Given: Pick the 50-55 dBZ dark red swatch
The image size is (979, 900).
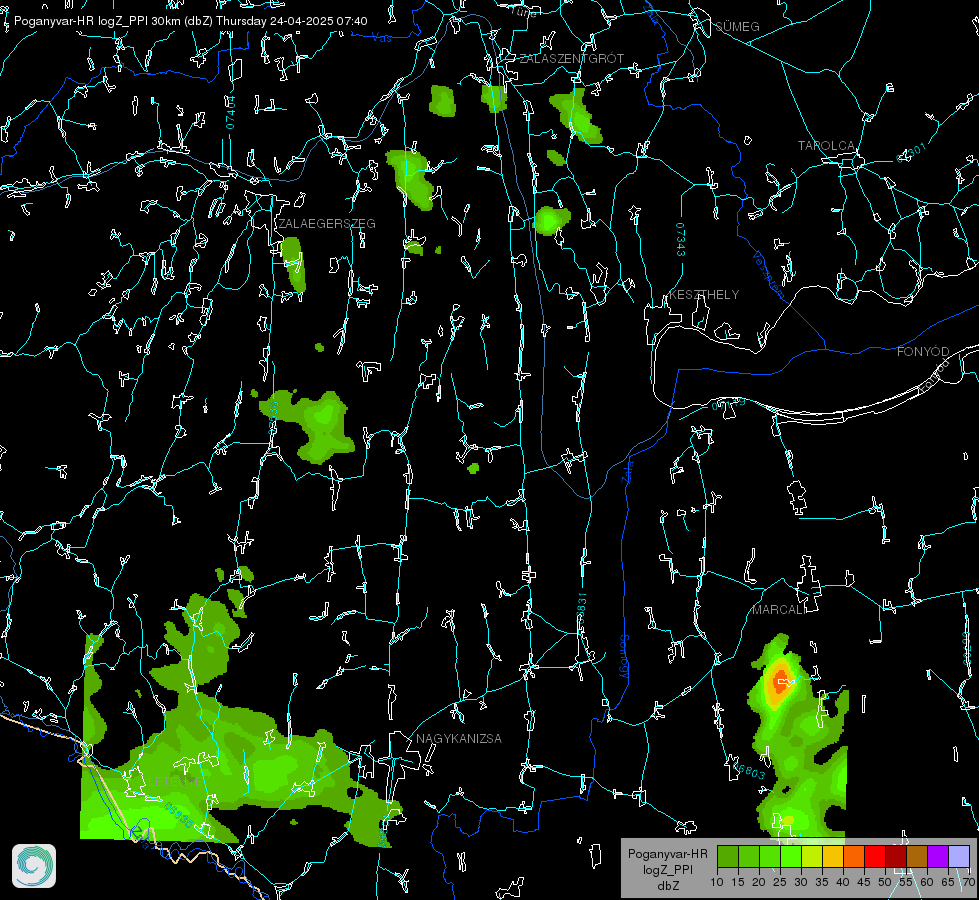Looking at the screenshot, I should [896, 856].
